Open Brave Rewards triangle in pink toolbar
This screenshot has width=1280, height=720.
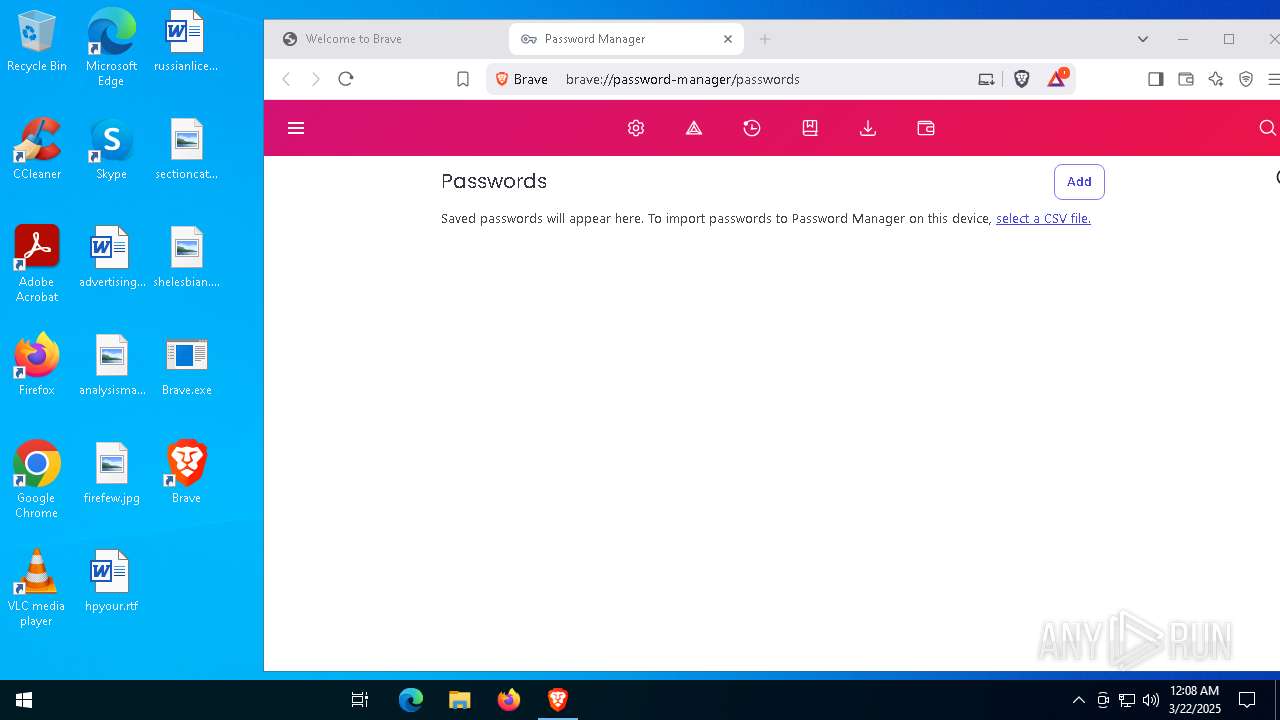[694, 128]
